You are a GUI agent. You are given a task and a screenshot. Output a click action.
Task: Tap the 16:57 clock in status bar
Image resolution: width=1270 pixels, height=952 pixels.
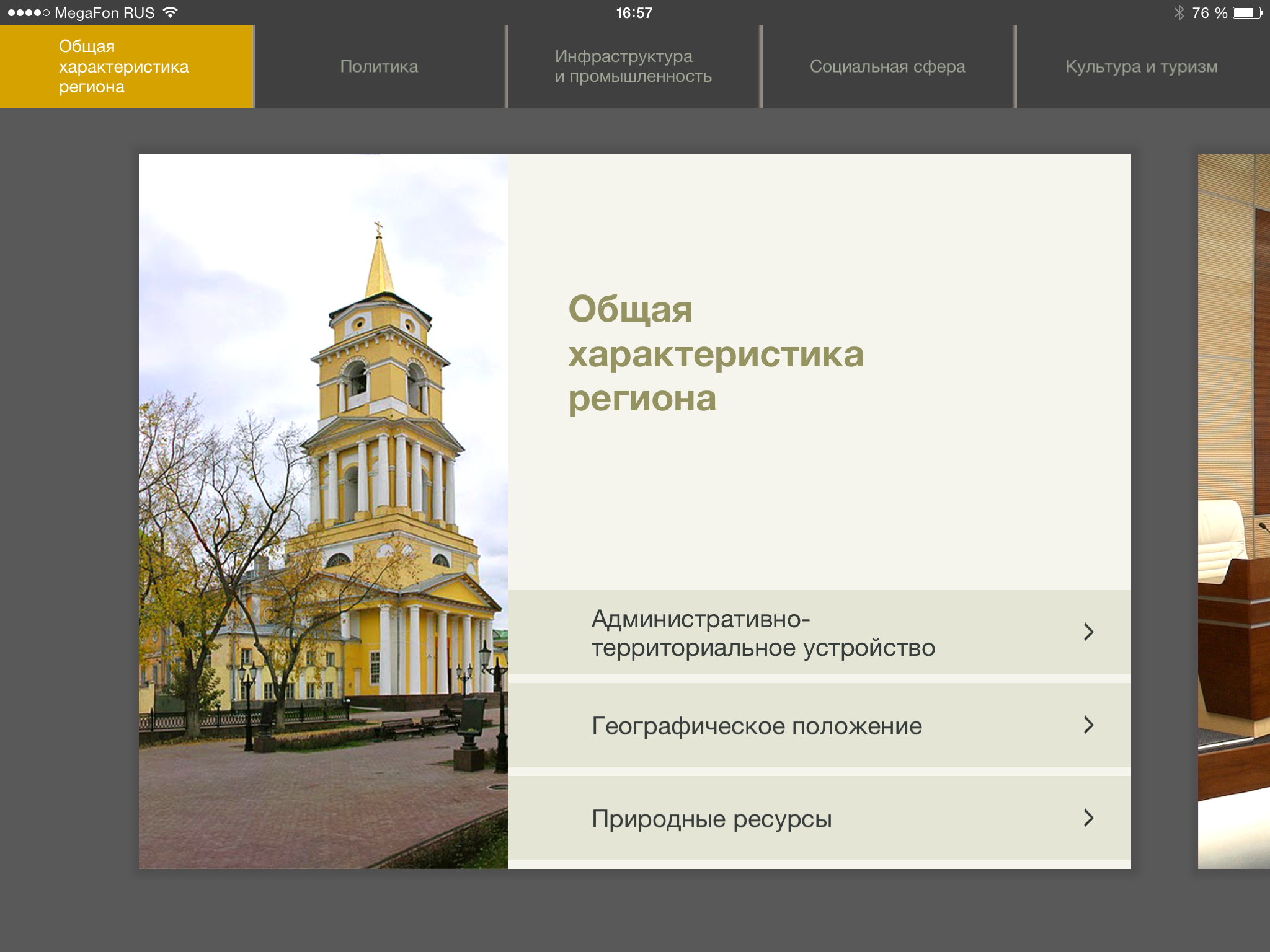coord(634,13)
